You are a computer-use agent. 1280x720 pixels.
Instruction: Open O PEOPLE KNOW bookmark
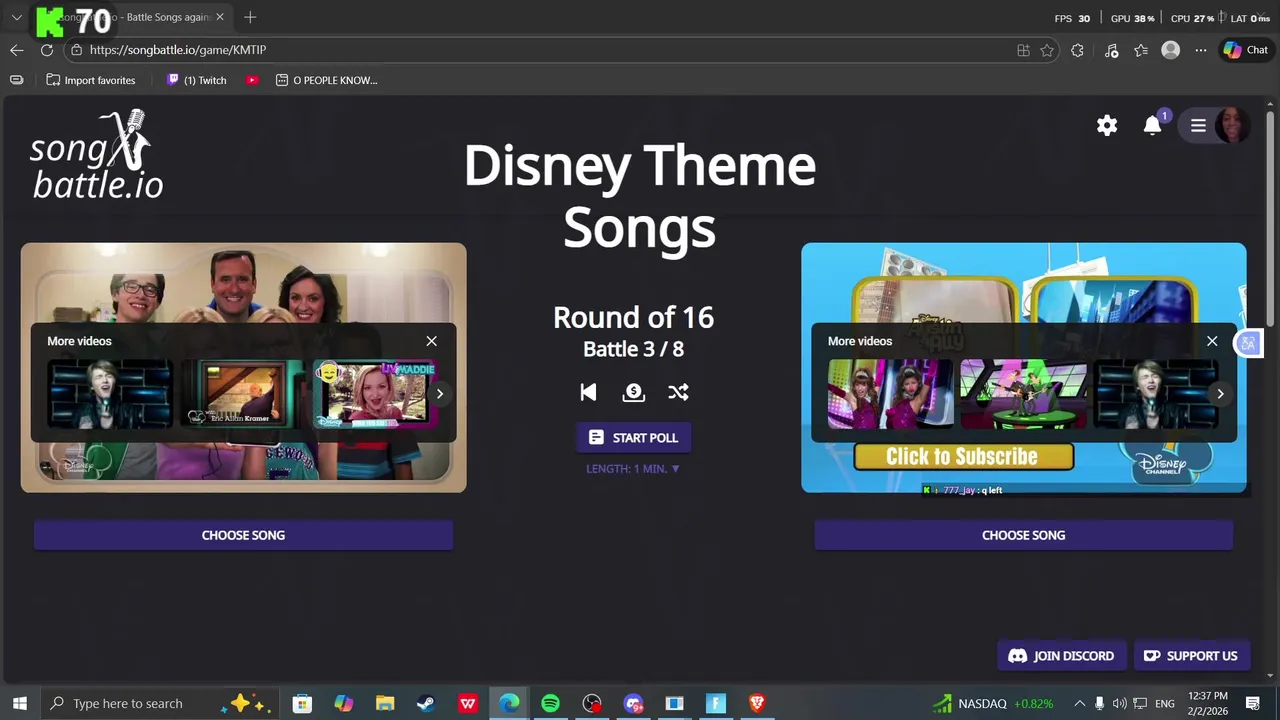click(x=327, y=80)
